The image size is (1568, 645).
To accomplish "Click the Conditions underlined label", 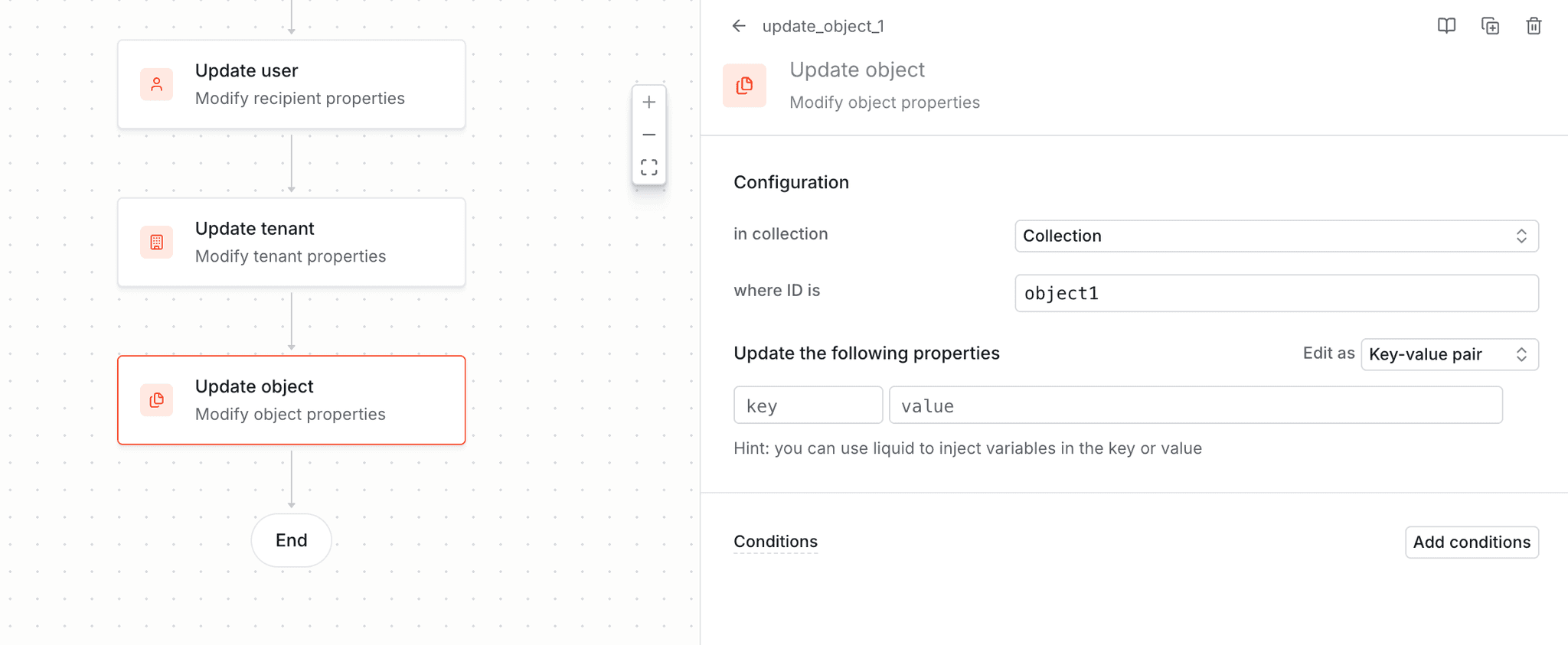I will click(776, 541).
